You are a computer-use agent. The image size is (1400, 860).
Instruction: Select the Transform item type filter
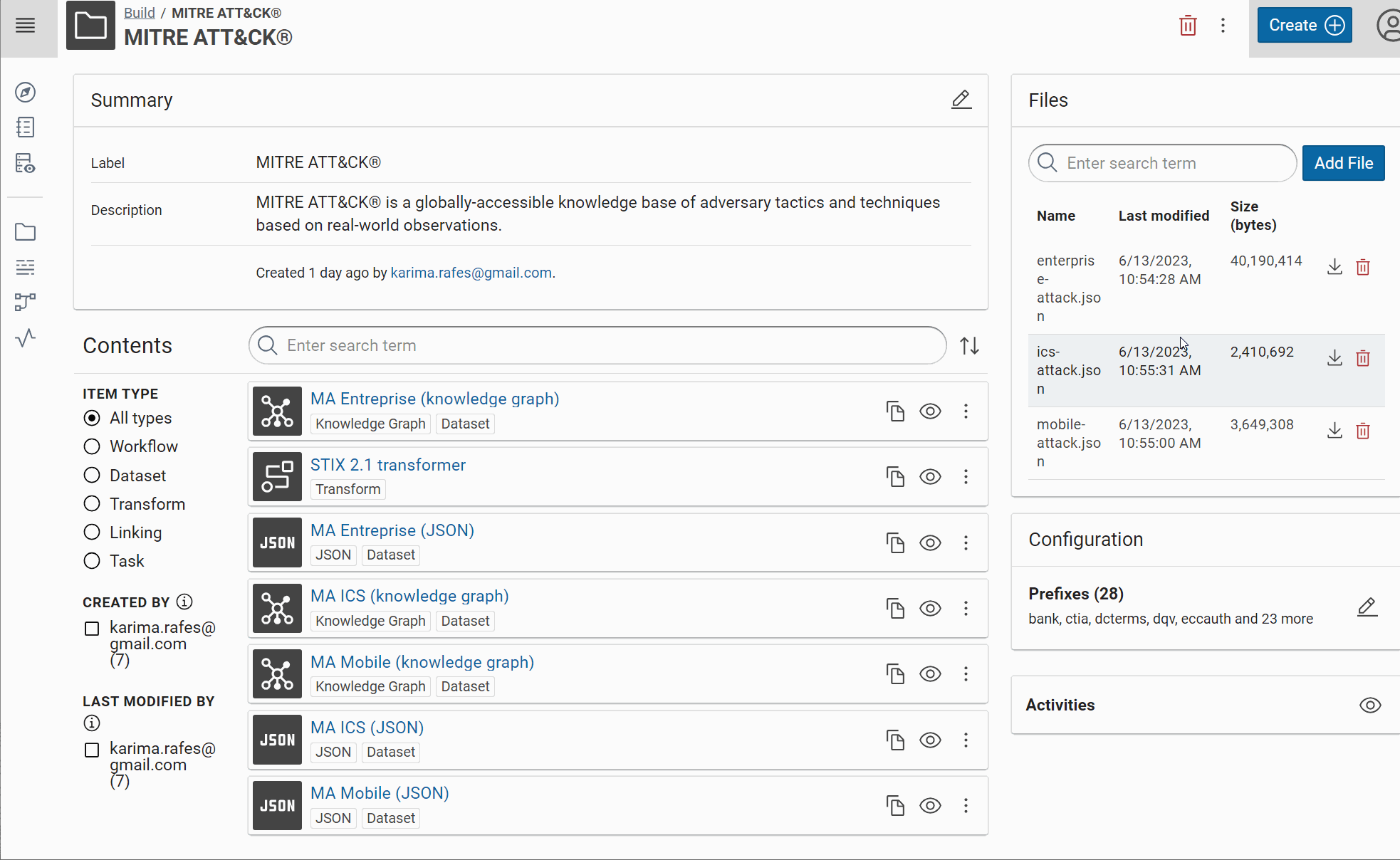(x=92, y=504)
